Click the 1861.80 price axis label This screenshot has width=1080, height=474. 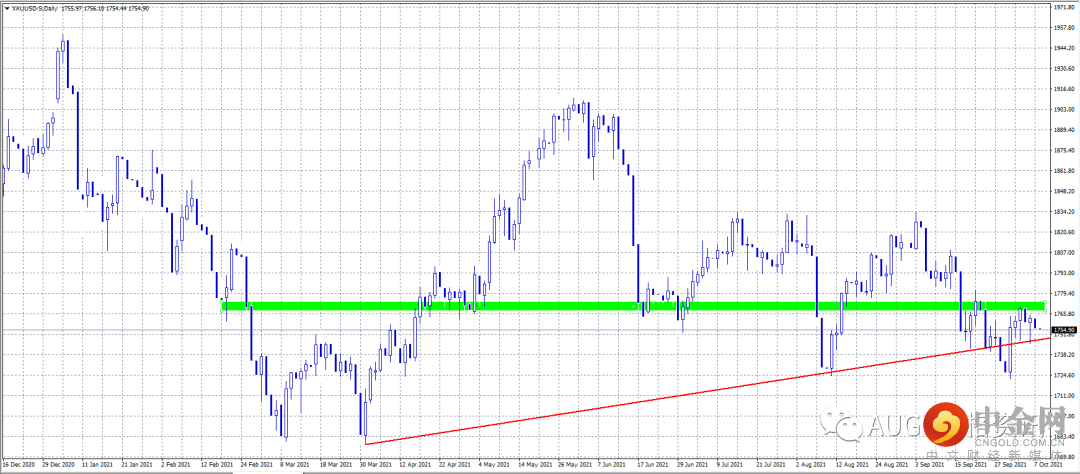pos(1064,172)
